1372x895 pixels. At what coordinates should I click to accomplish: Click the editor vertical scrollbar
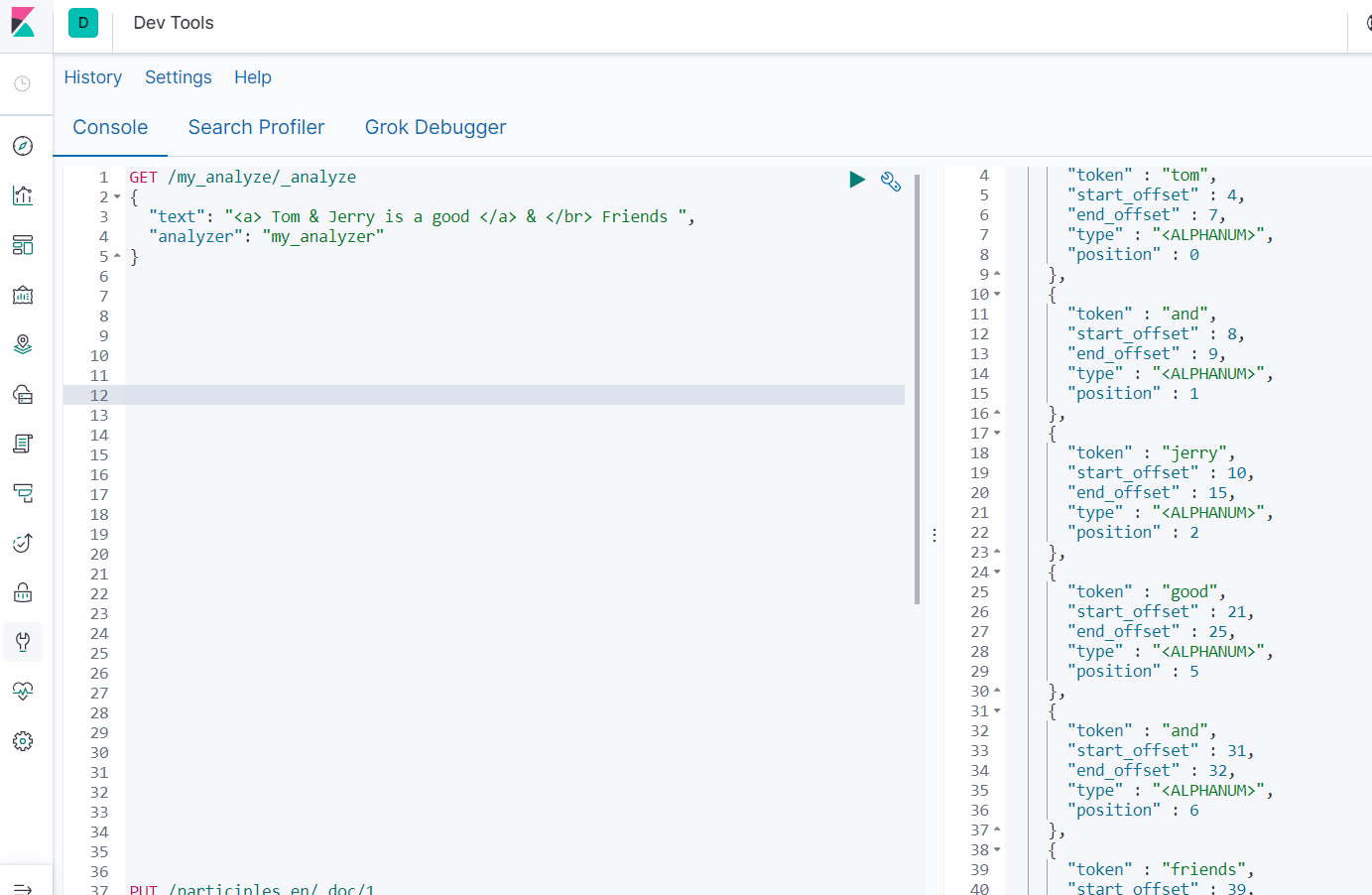[x=918, y=389]
